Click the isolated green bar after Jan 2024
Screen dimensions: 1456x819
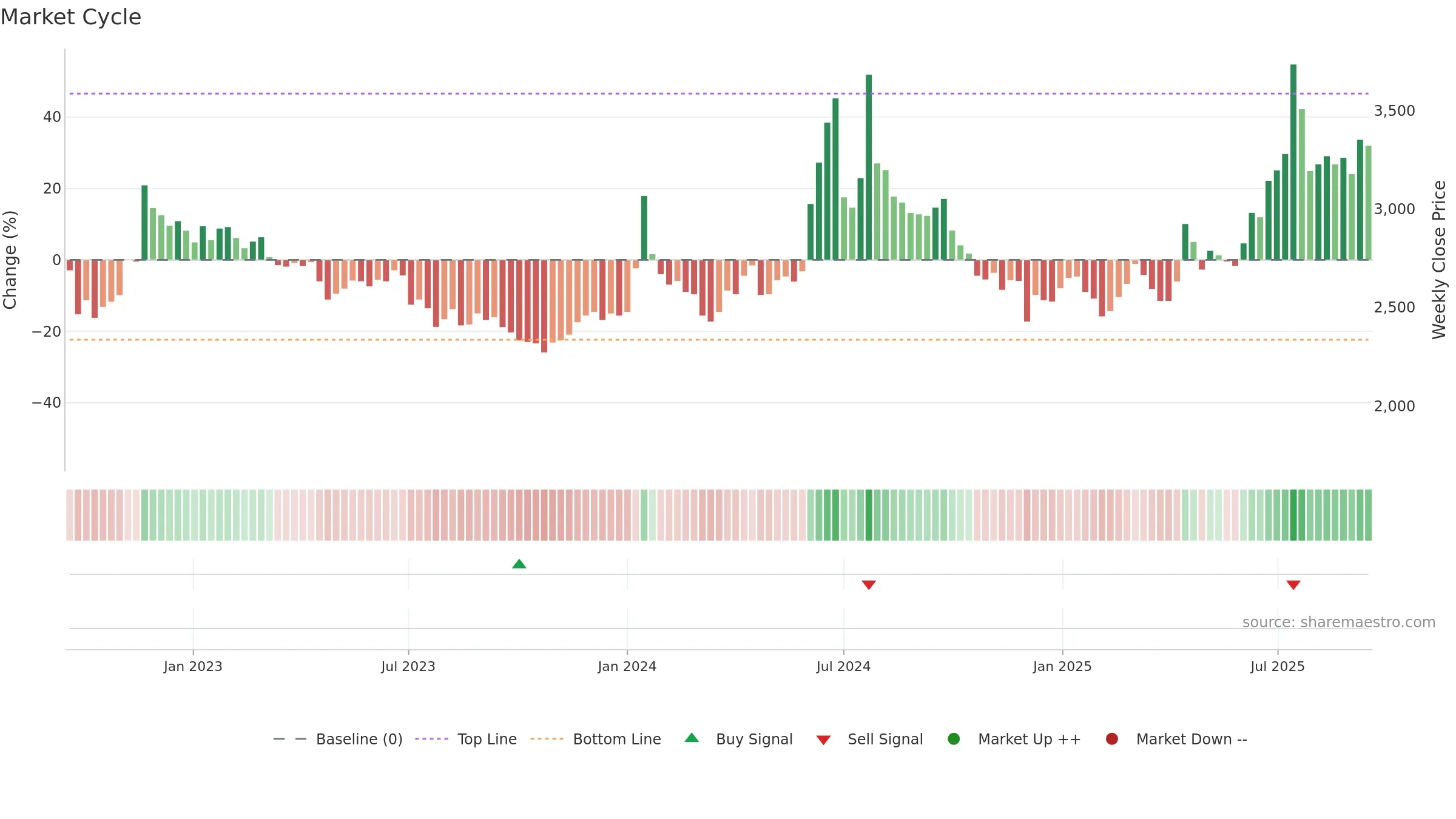pyautogui.click(x=644, y=228)
